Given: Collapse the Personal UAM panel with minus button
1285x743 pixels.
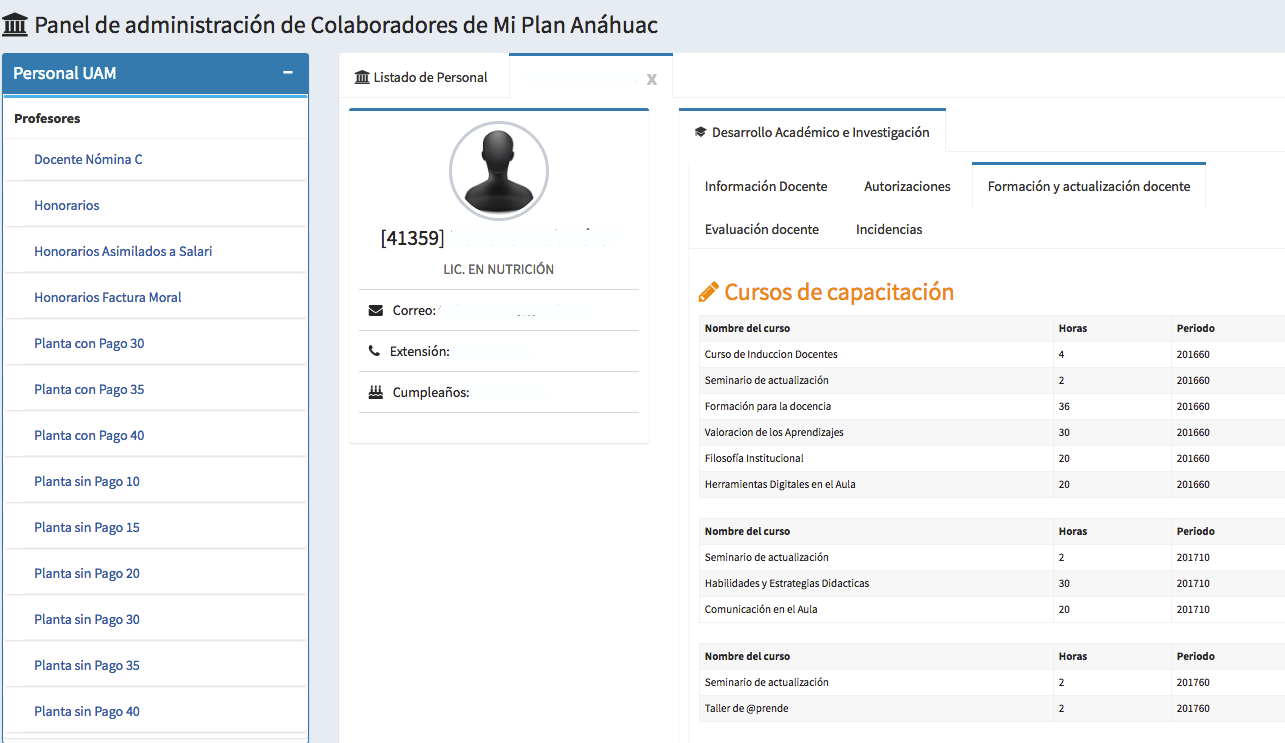Looking at the screenshot, I should [x=288, y=73].
